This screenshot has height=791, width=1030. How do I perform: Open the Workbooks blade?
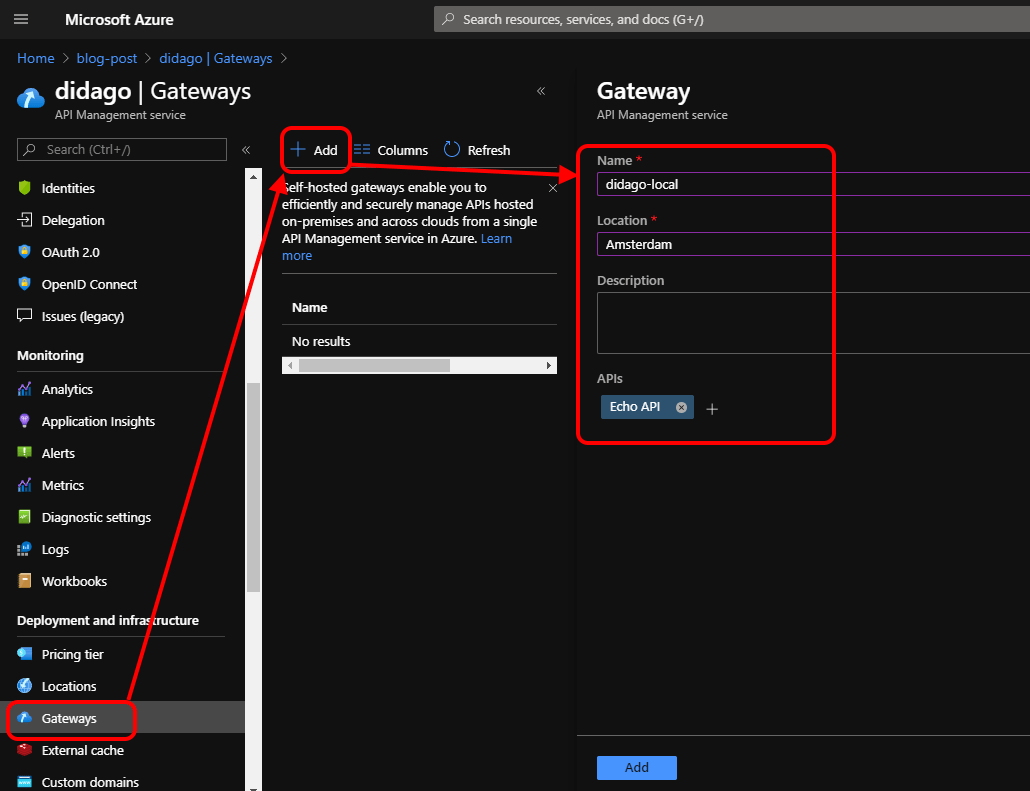(x=75, y=581)
